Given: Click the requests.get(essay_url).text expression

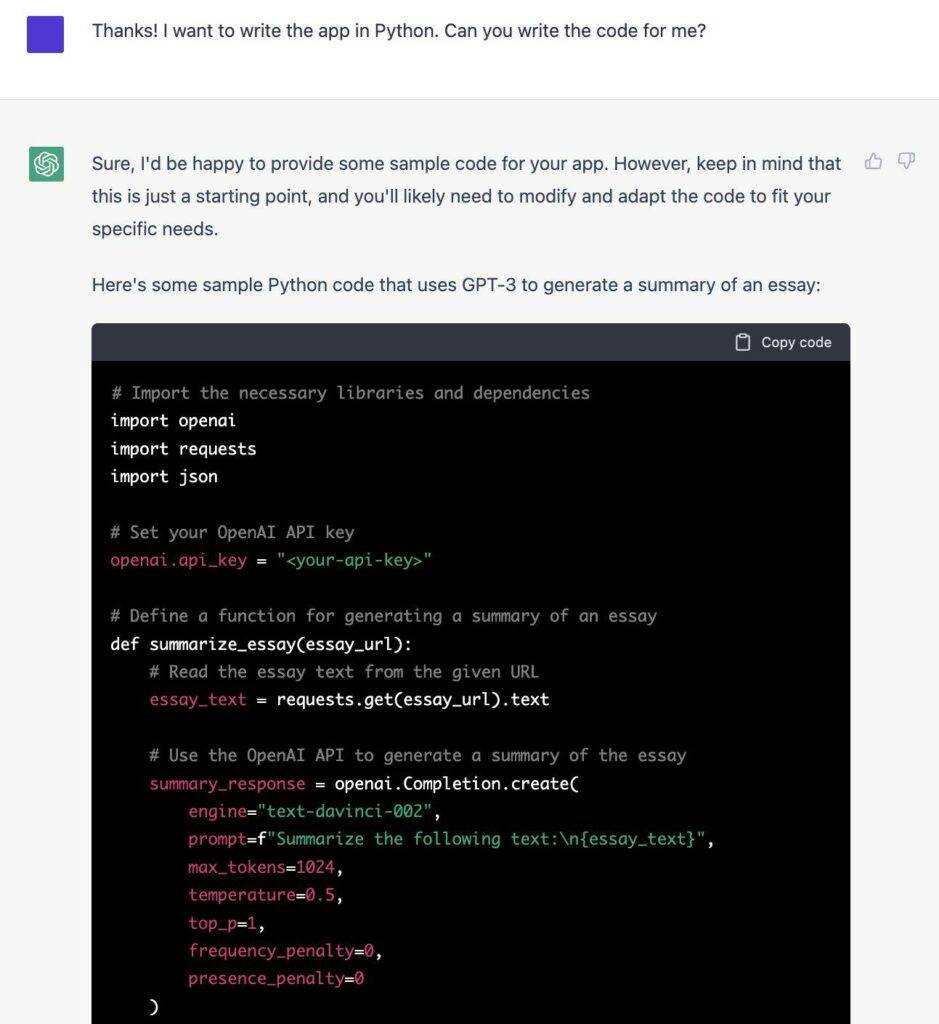Looking at the screenshot, I should pos(412,700).
